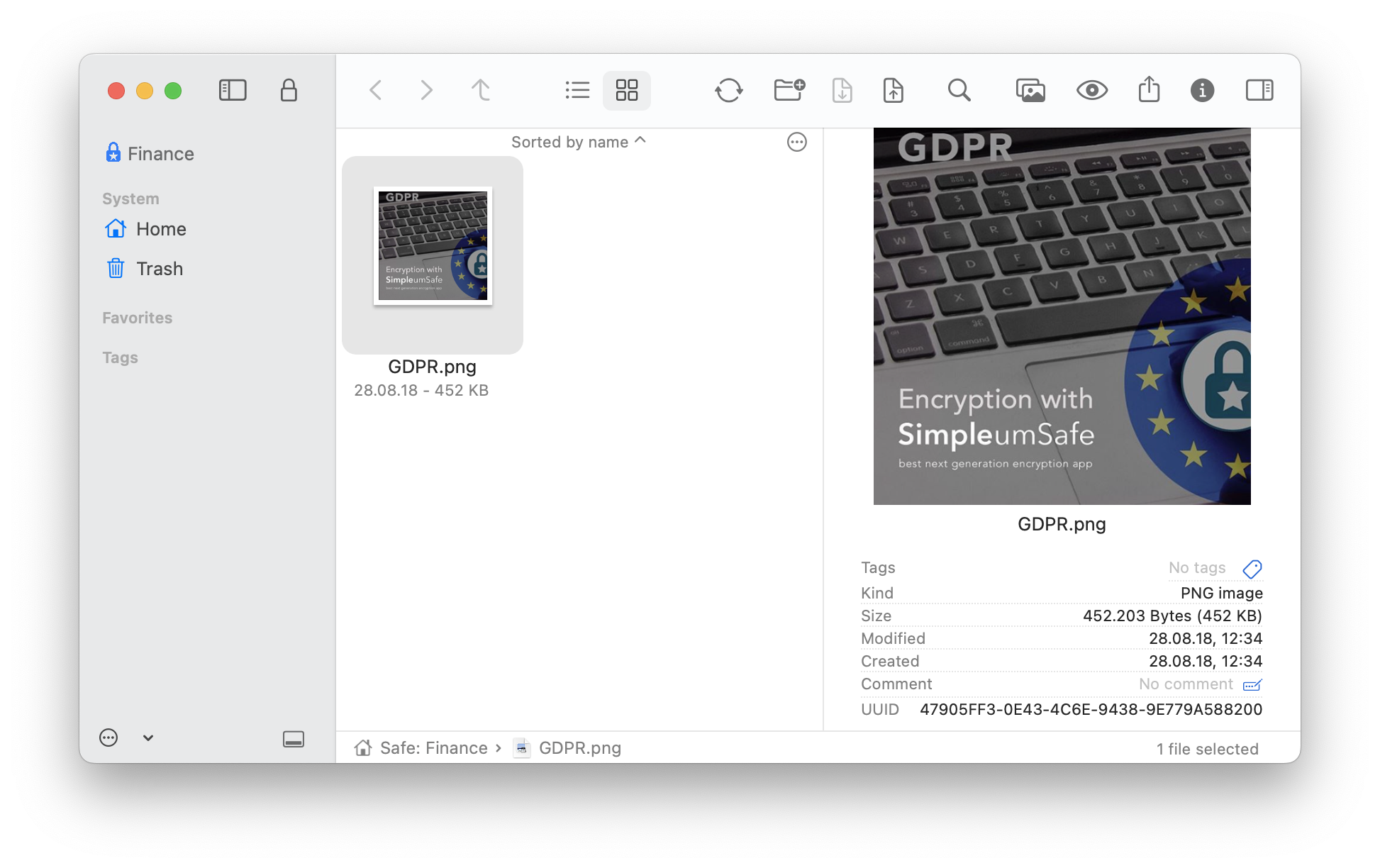This screenshot has height=868, width=1380.
Task: Click the No tags field
Action: pyautogui.click(x=1197, y=567)
